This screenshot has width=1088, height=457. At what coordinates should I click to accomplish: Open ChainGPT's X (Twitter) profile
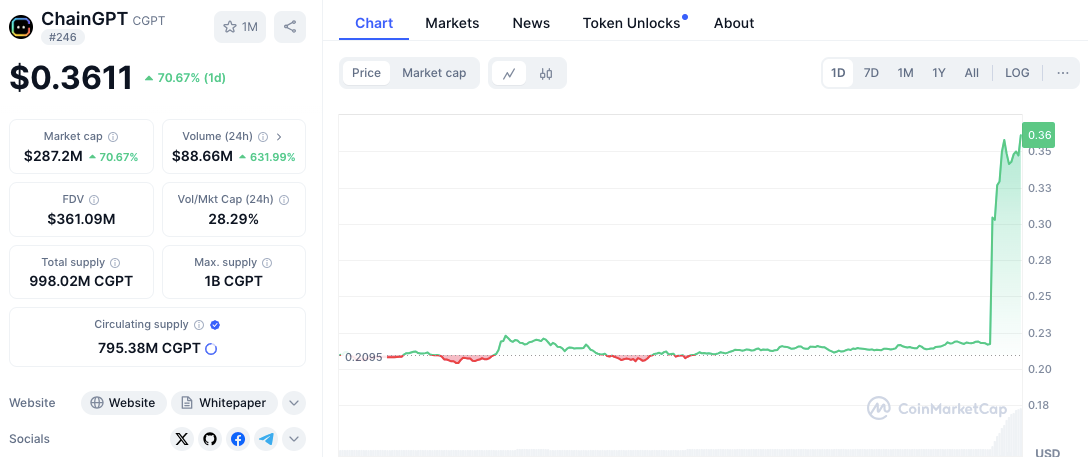(x=181, y=439)
